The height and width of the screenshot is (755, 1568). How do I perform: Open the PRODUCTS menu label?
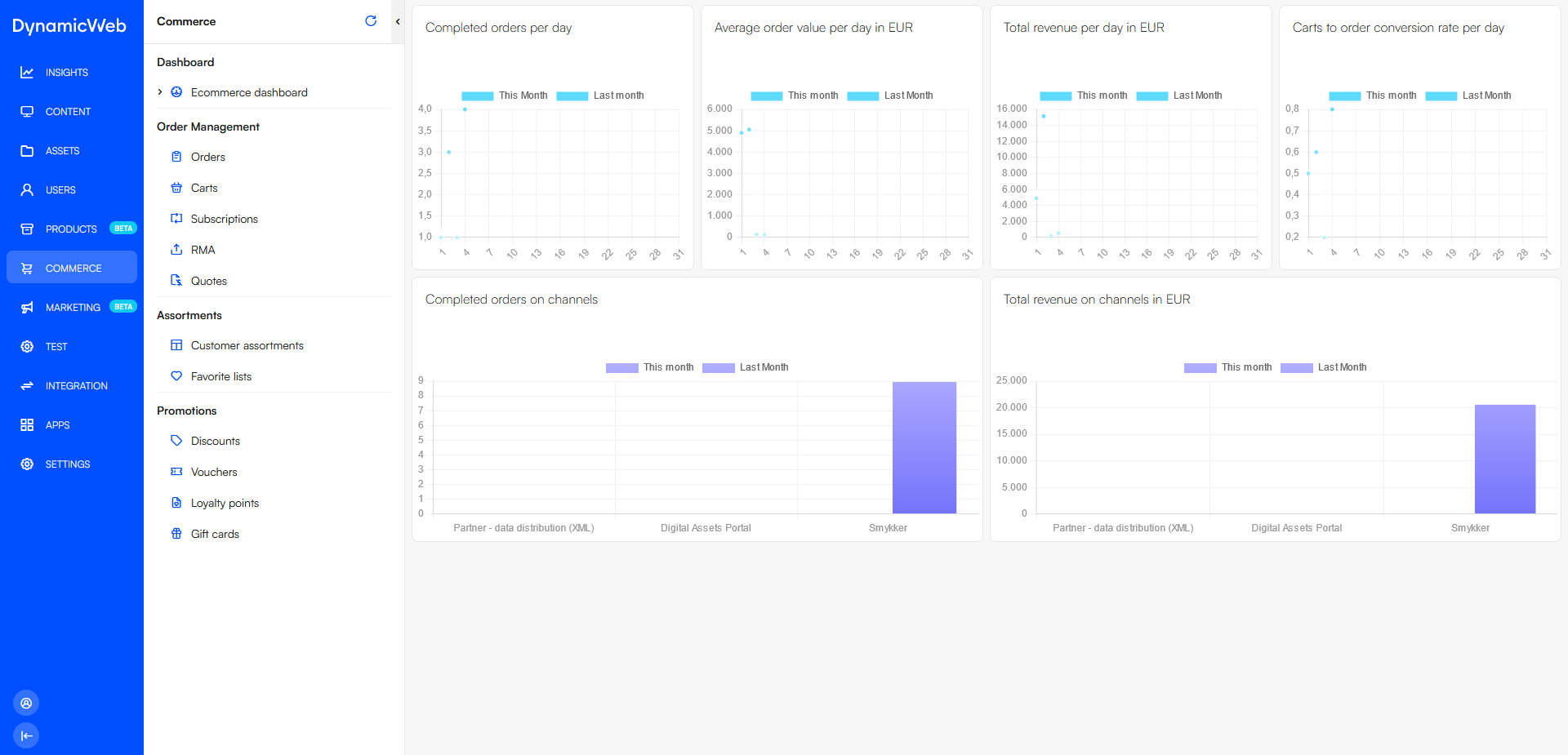point(71,229)
